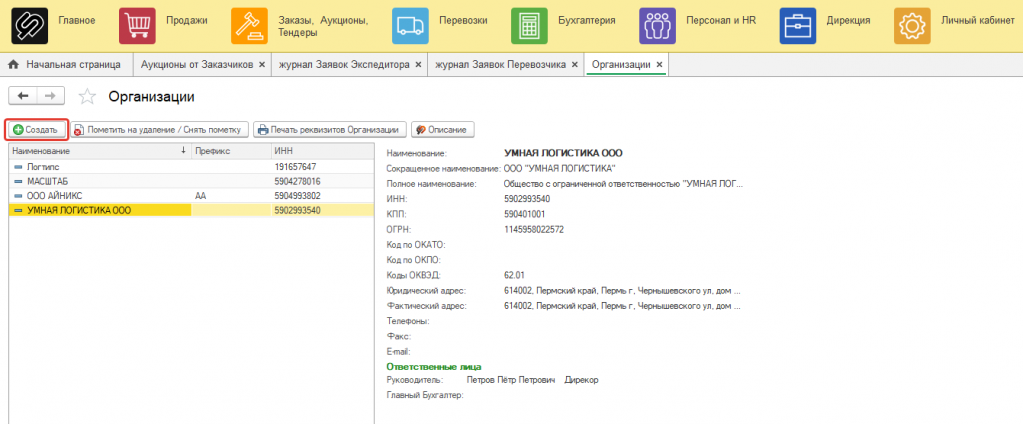
Task: Open the Продажи shopping cart icon
Action: tap(137, 25)
